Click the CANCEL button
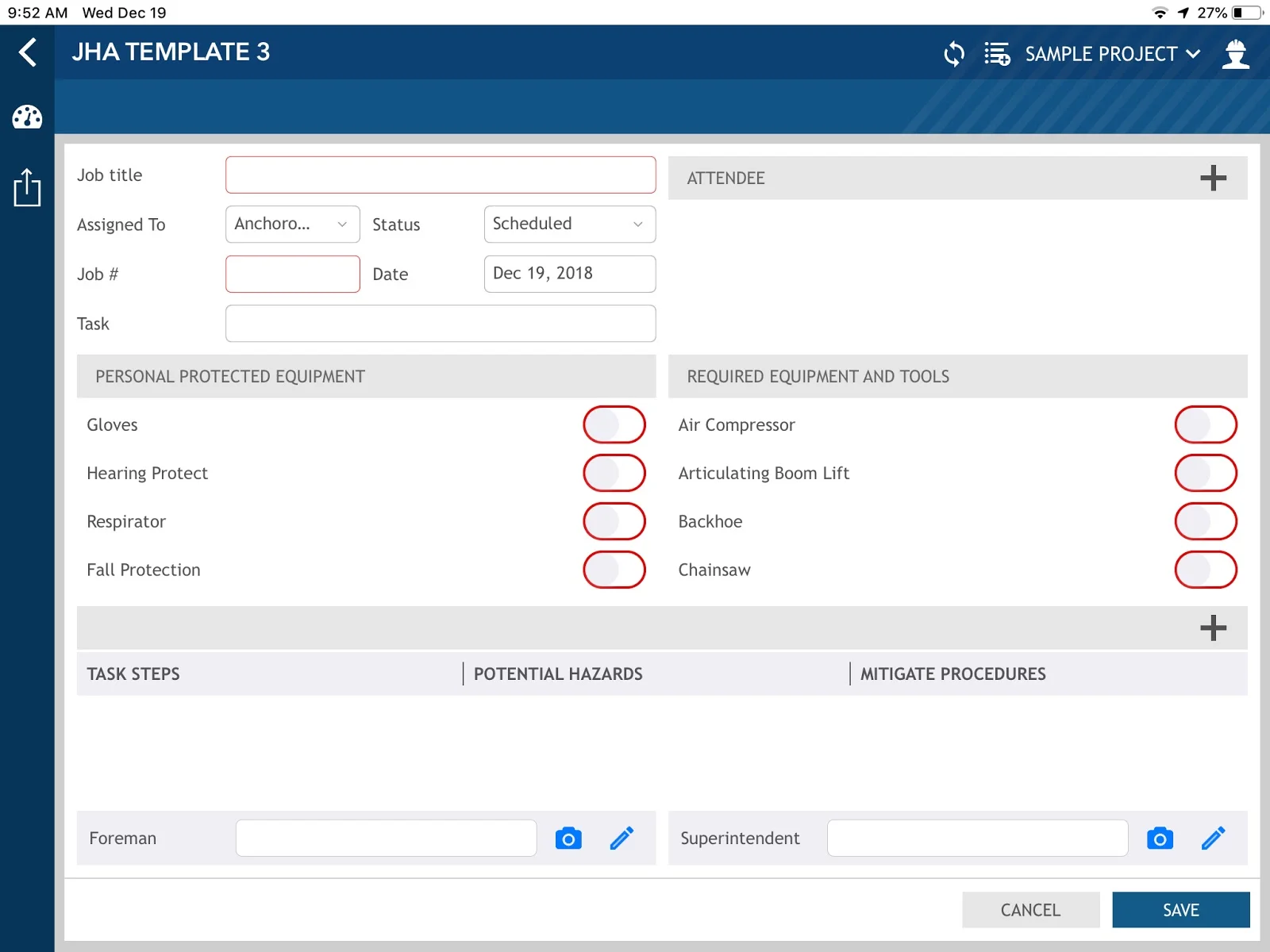The image size is (1270, 952). (1030, 910)
